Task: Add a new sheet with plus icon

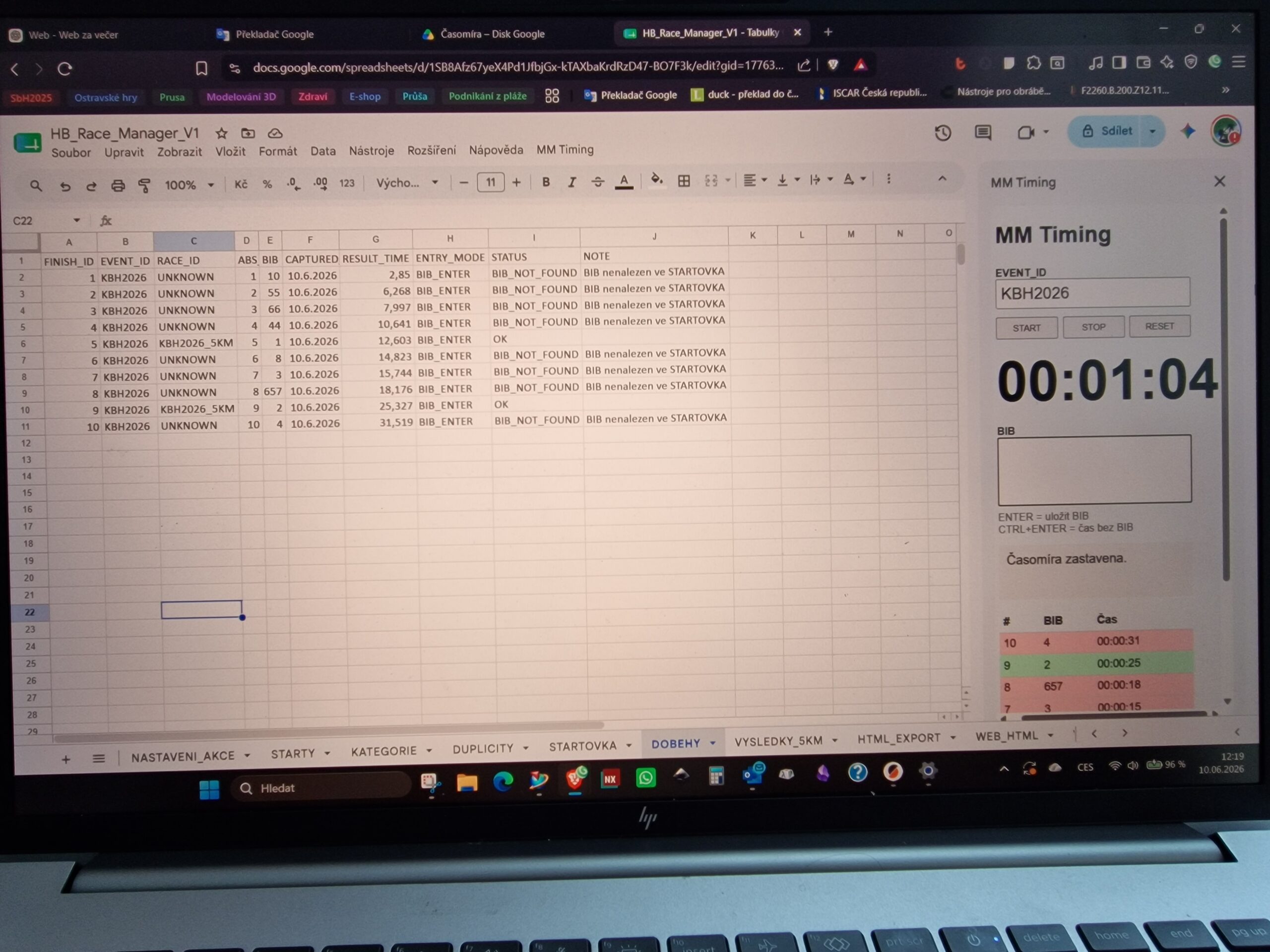Action: click(66, 760)
